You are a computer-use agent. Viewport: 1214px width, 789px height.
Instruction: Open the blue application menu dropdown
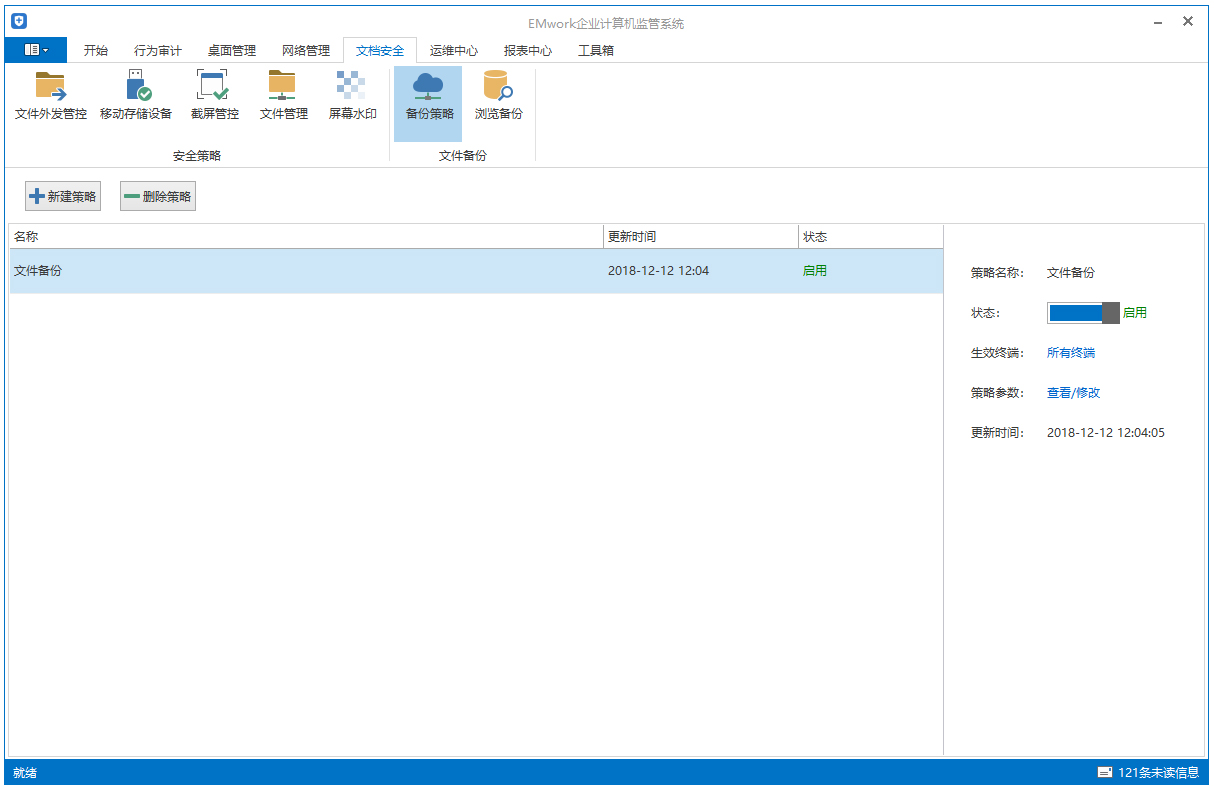(36, 50)
